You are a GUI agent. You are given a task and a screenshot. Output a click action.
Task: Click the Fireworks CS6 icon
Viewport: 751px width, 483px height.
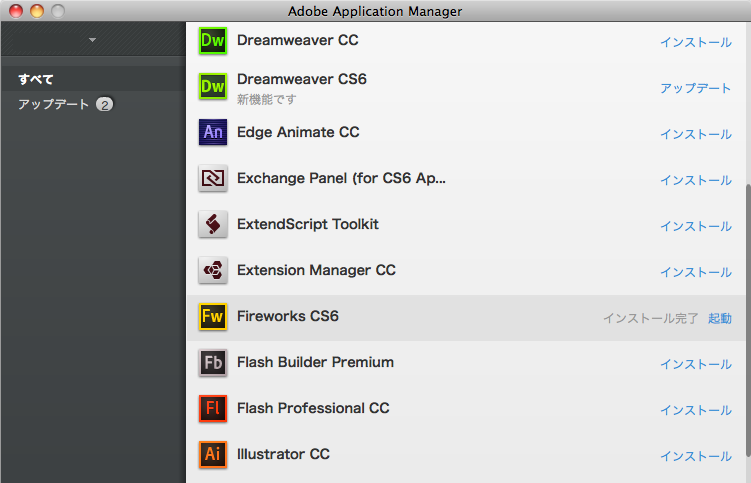(213, 317)
